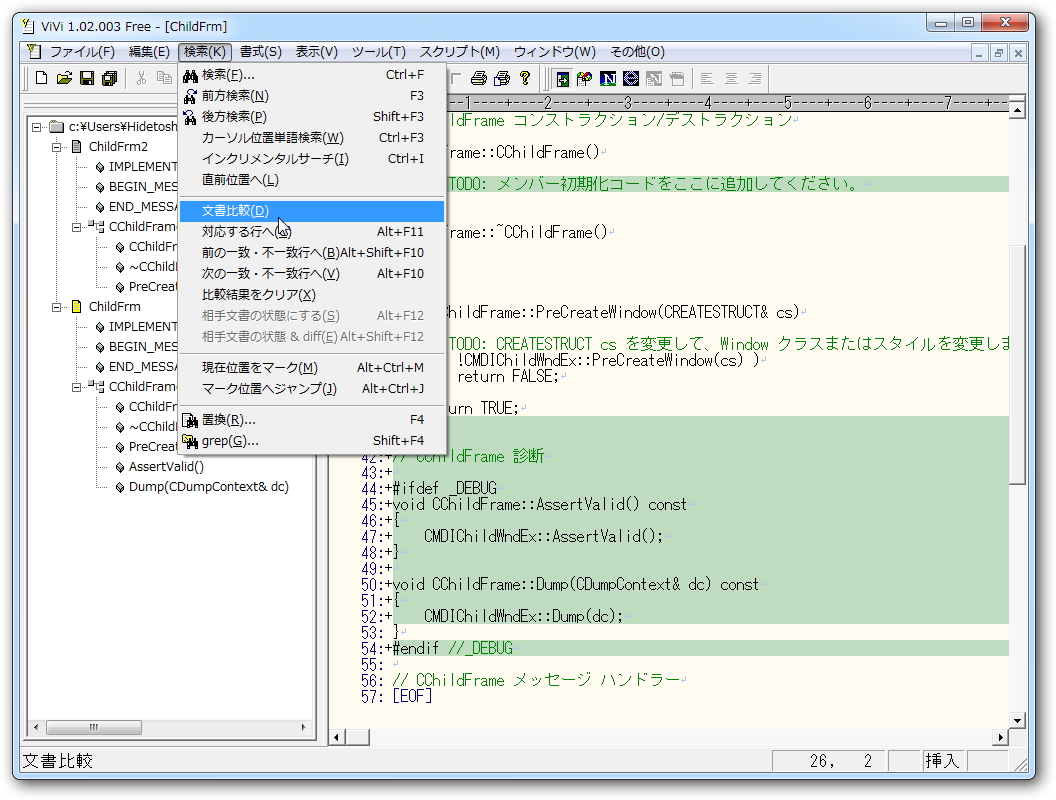This screenshot has height=800, width=1056.
Task: Click the editor horizontal scroll-right arrow
Action: coord(1001,737)
